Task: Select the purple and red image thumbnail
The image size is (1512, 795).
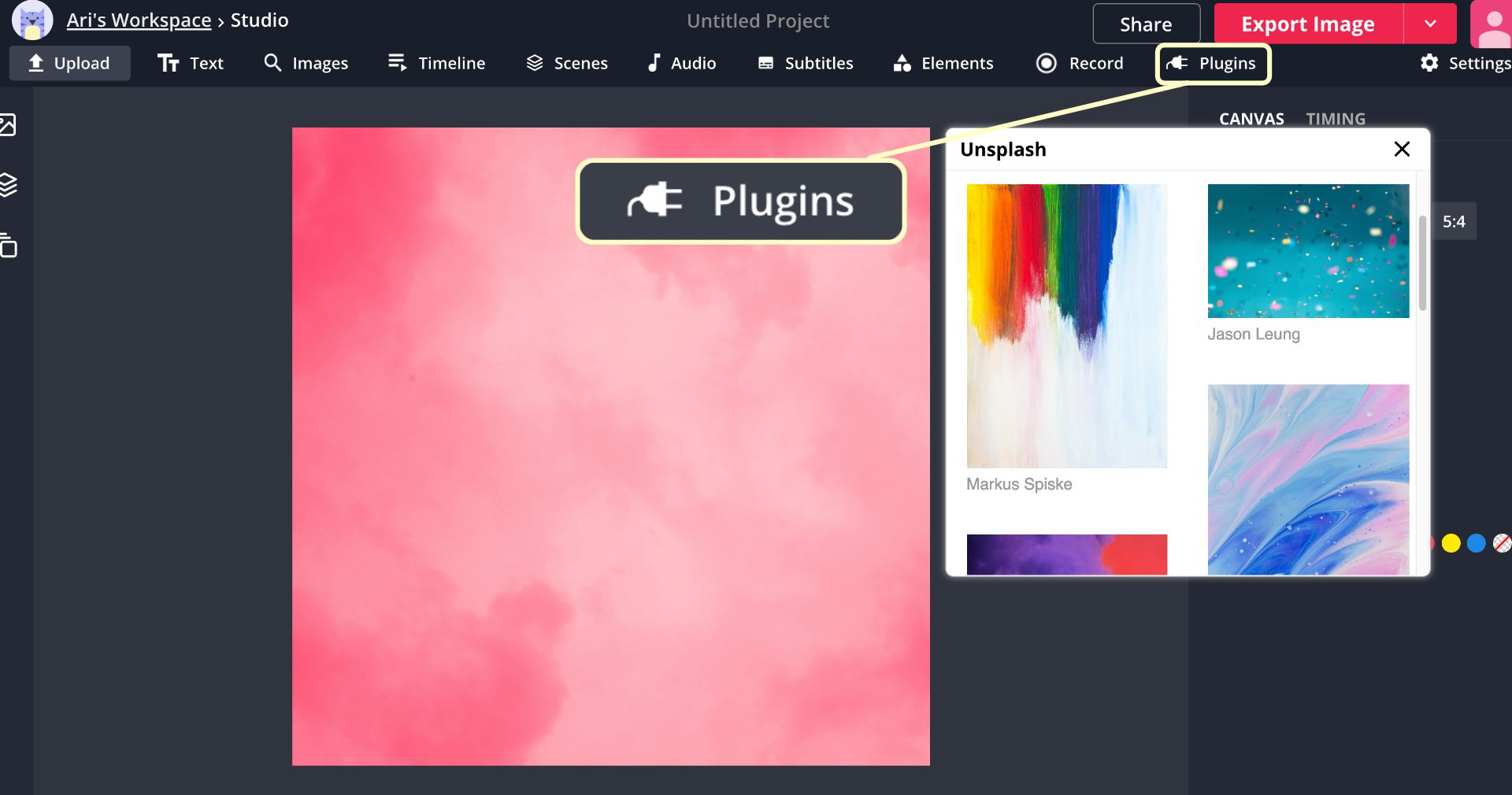Action: pyautogui.click(x=1067, y=554)
